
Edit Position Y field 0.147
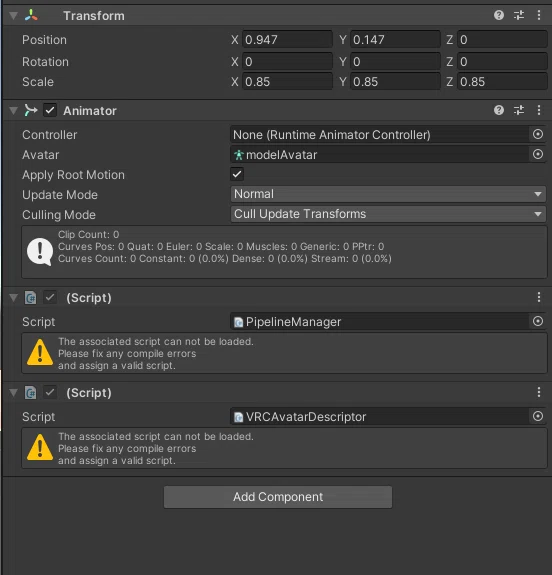click(395, 39)
